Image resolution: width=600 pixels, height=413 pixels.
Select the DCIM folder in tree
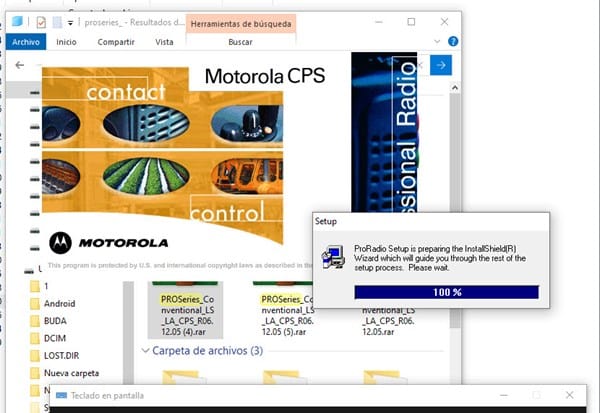pos(55,338)
